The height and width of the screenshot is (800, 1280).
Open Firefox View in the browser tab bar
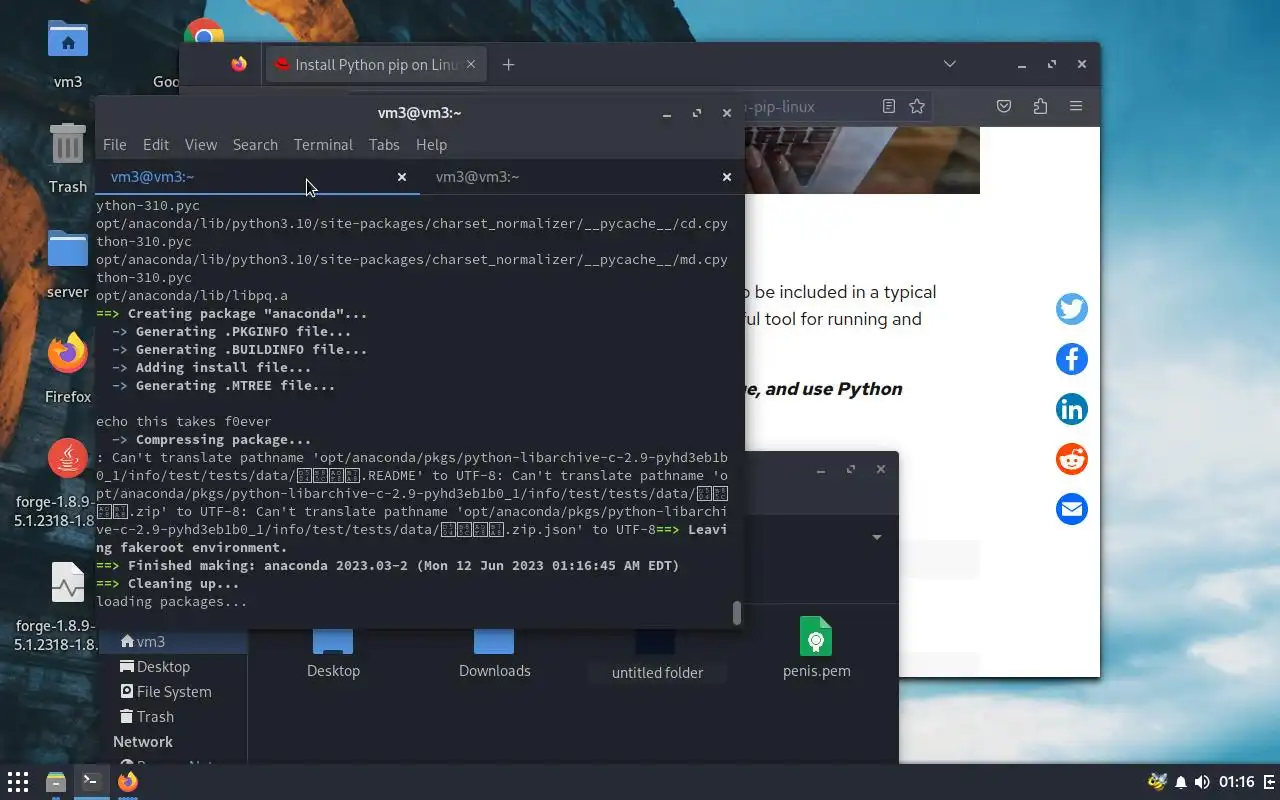click(238, 64)
